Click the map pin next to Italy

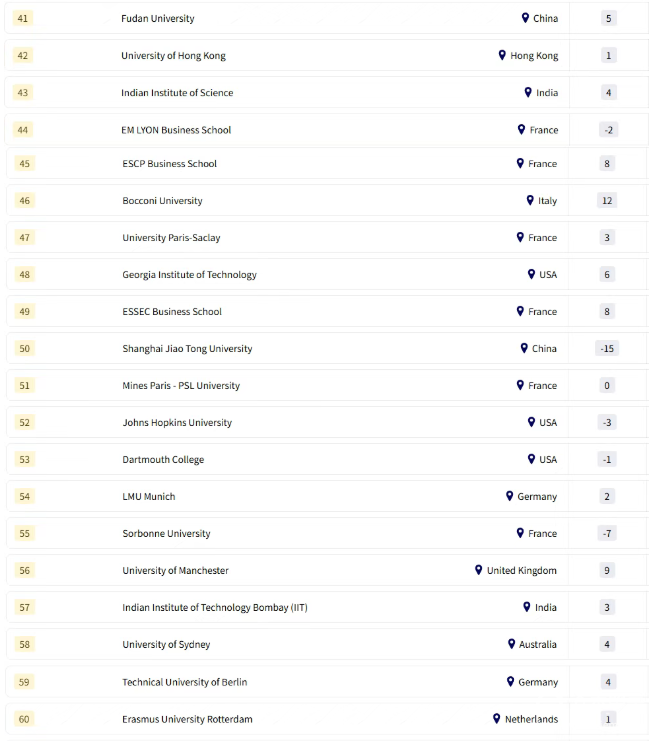[530, 200]
